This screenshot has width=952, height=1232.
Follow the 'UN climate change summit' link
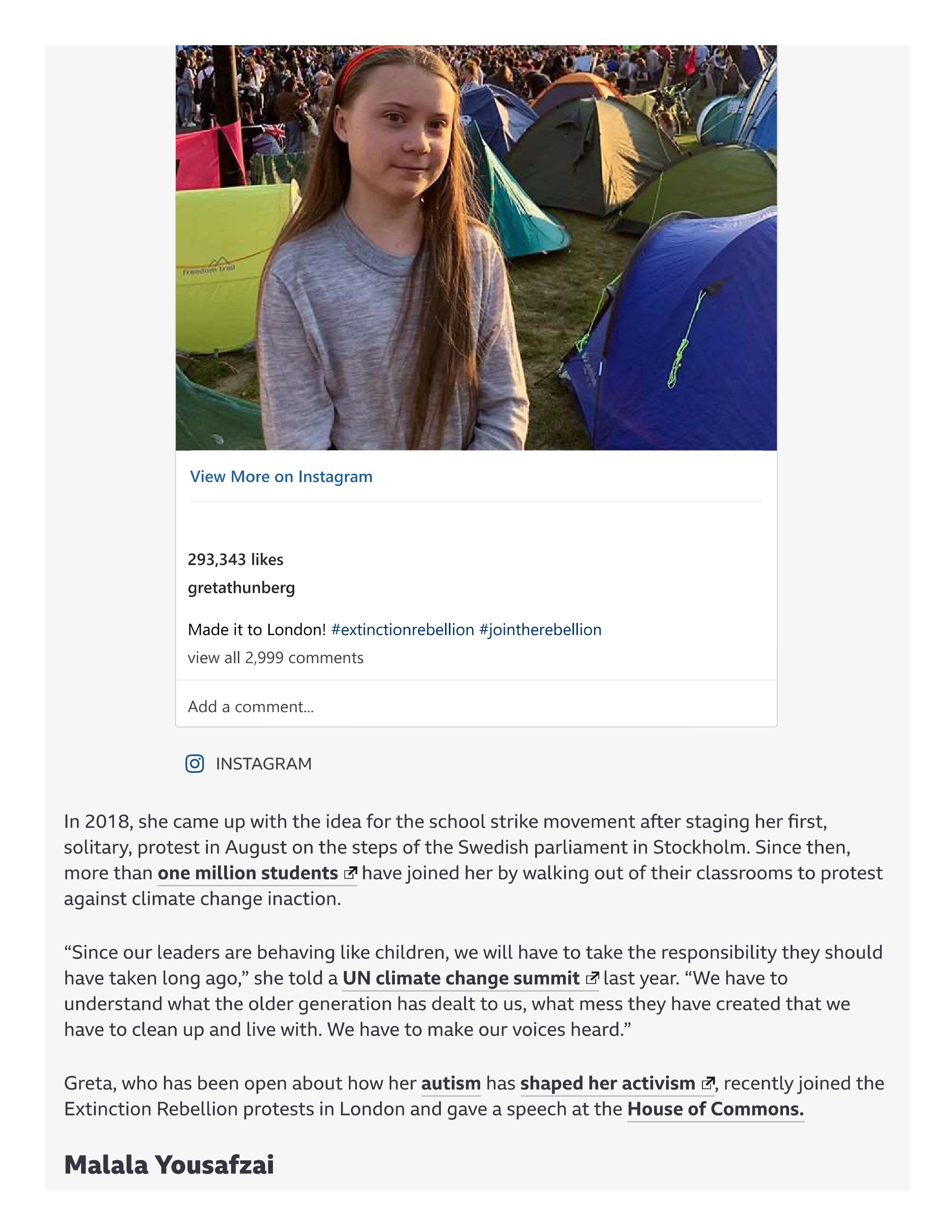(x=461, y=978)
